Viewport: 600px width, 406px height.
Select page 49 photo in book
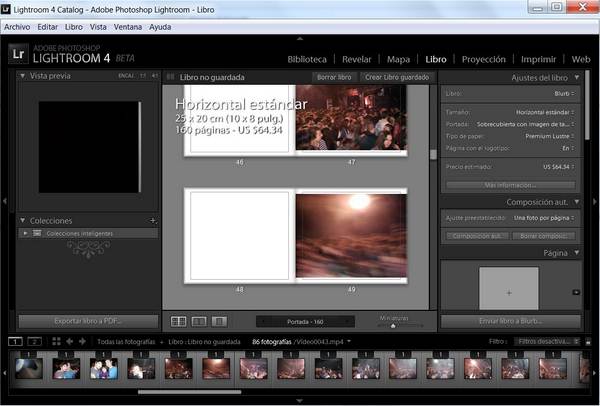(351, 235)
